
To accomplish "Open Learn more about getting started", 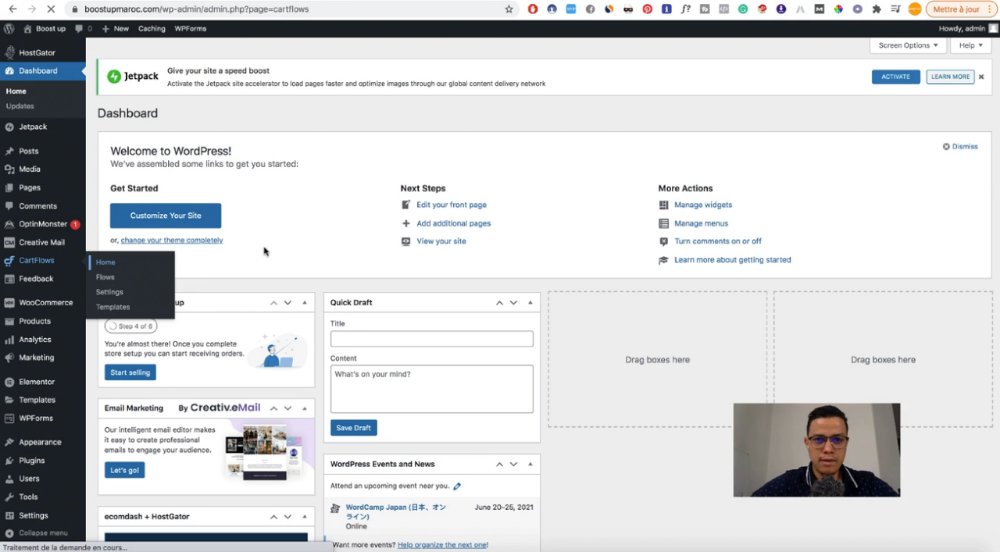I will pos(732,259).
